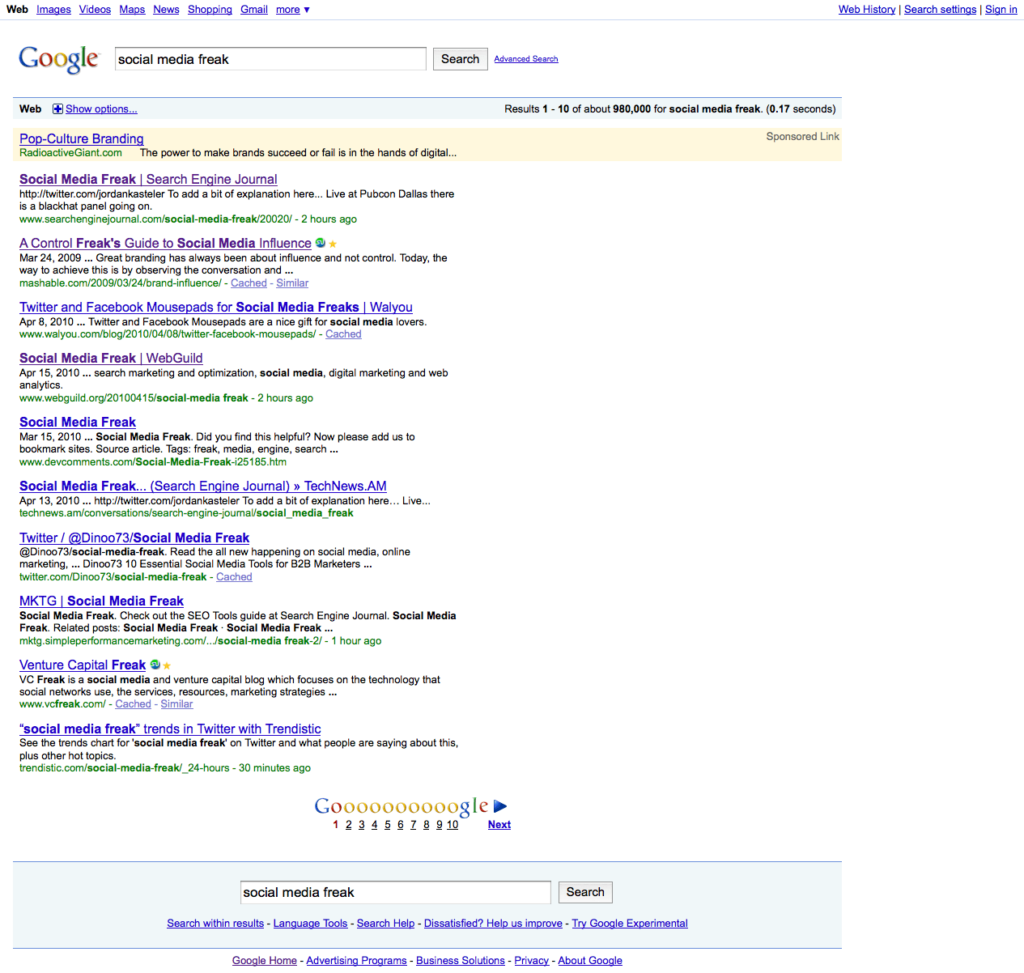Screen dimensions: 1024x973
Task: Click the bottom Search button
Action: pos(585,892)
